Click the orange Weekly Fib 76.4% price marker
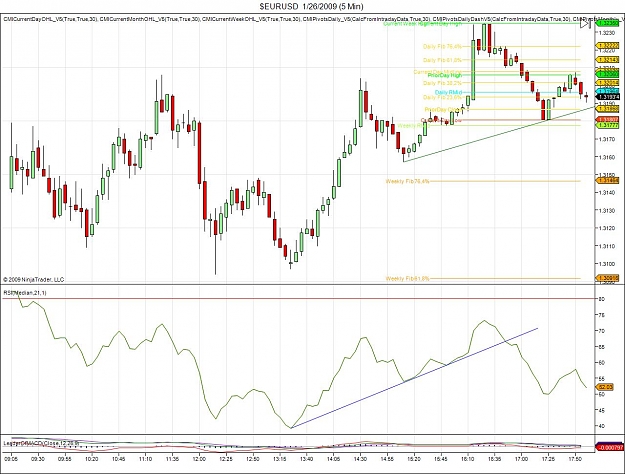This screenshot has width=625, height=474. point(607,181)
